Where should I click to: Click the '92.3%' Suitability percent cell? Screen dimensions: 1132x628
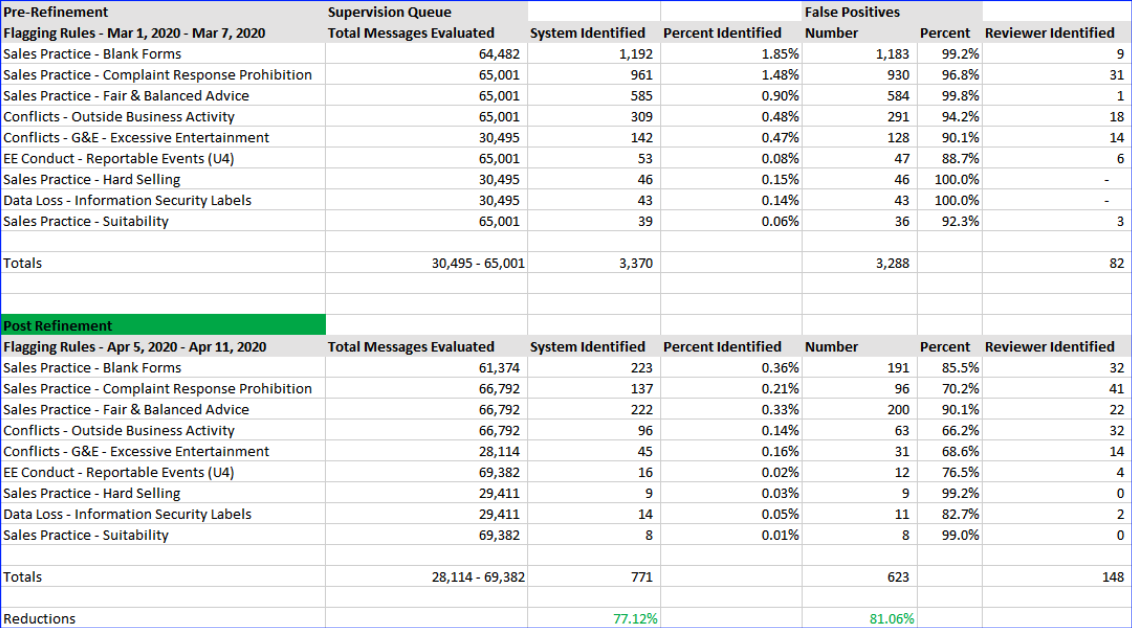point(949,222)
